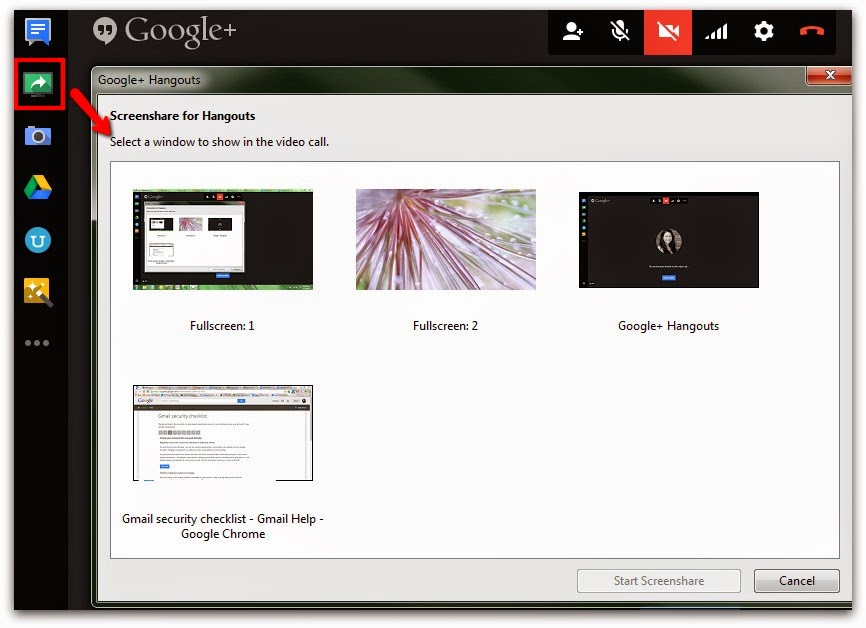Open the Capture camera app icon
Screen dimensions: 866x628
38,135
